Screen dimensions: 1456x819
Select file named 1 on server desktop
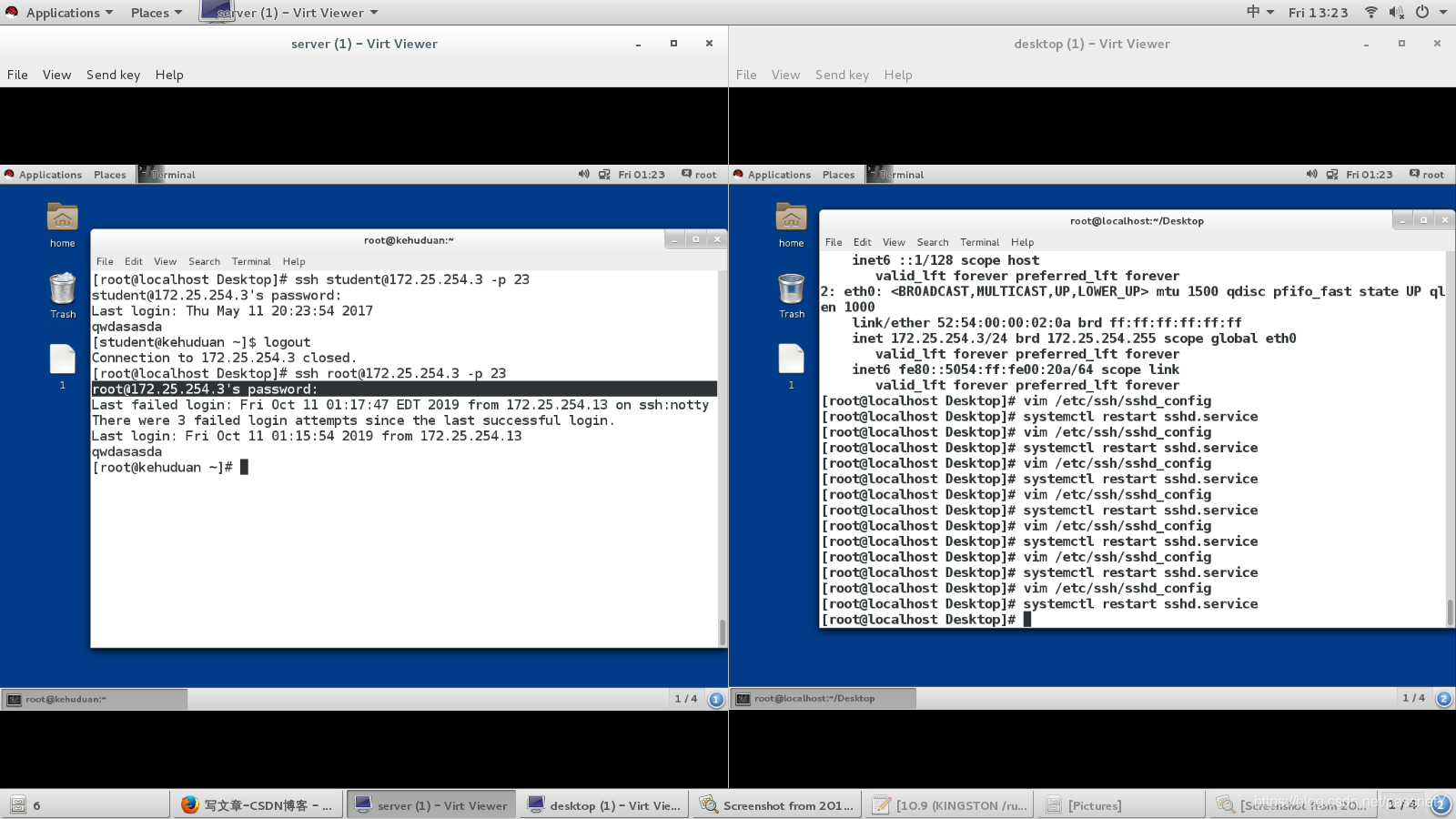click(62, 366)
